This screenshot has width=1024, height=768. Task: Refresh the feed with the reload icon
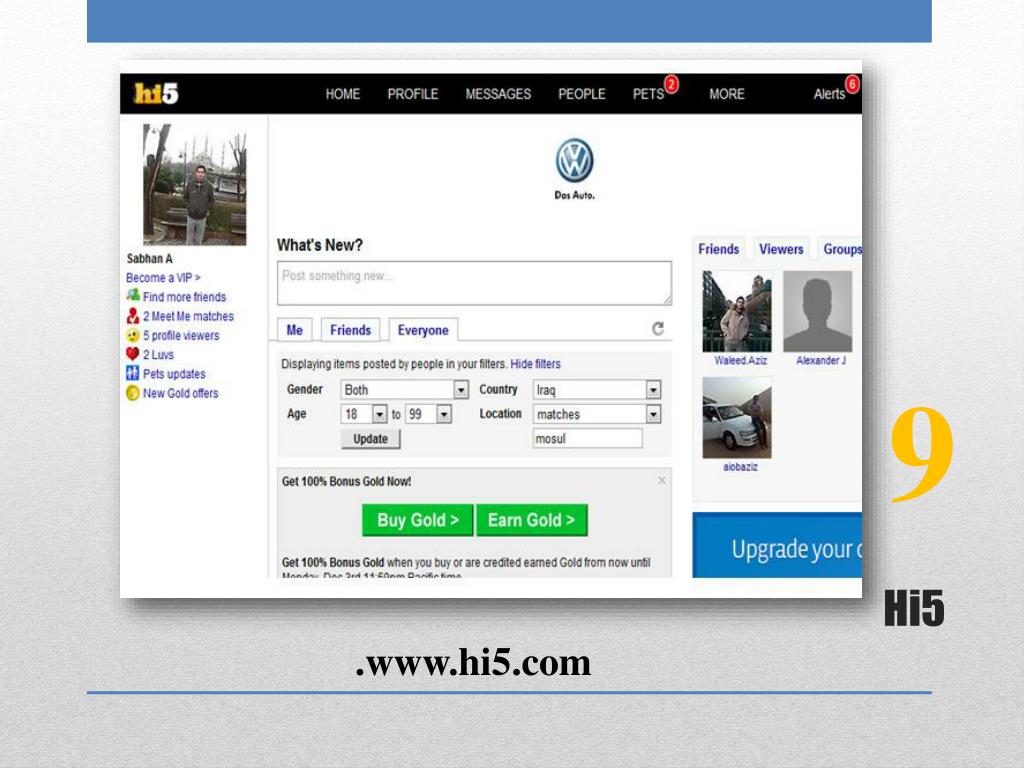tap(658, 328)
